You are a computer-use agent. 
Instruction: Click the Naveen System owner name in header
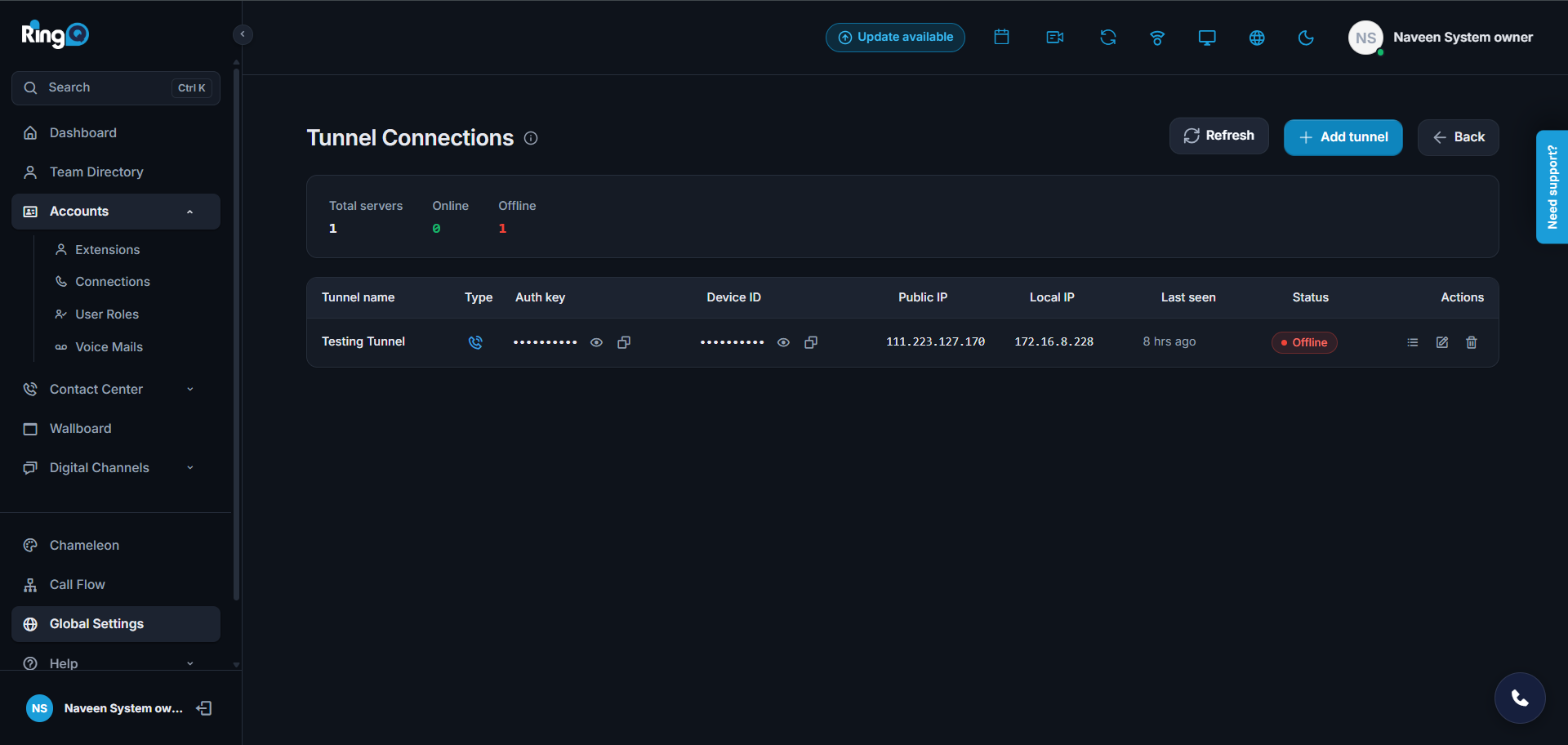1463,38
